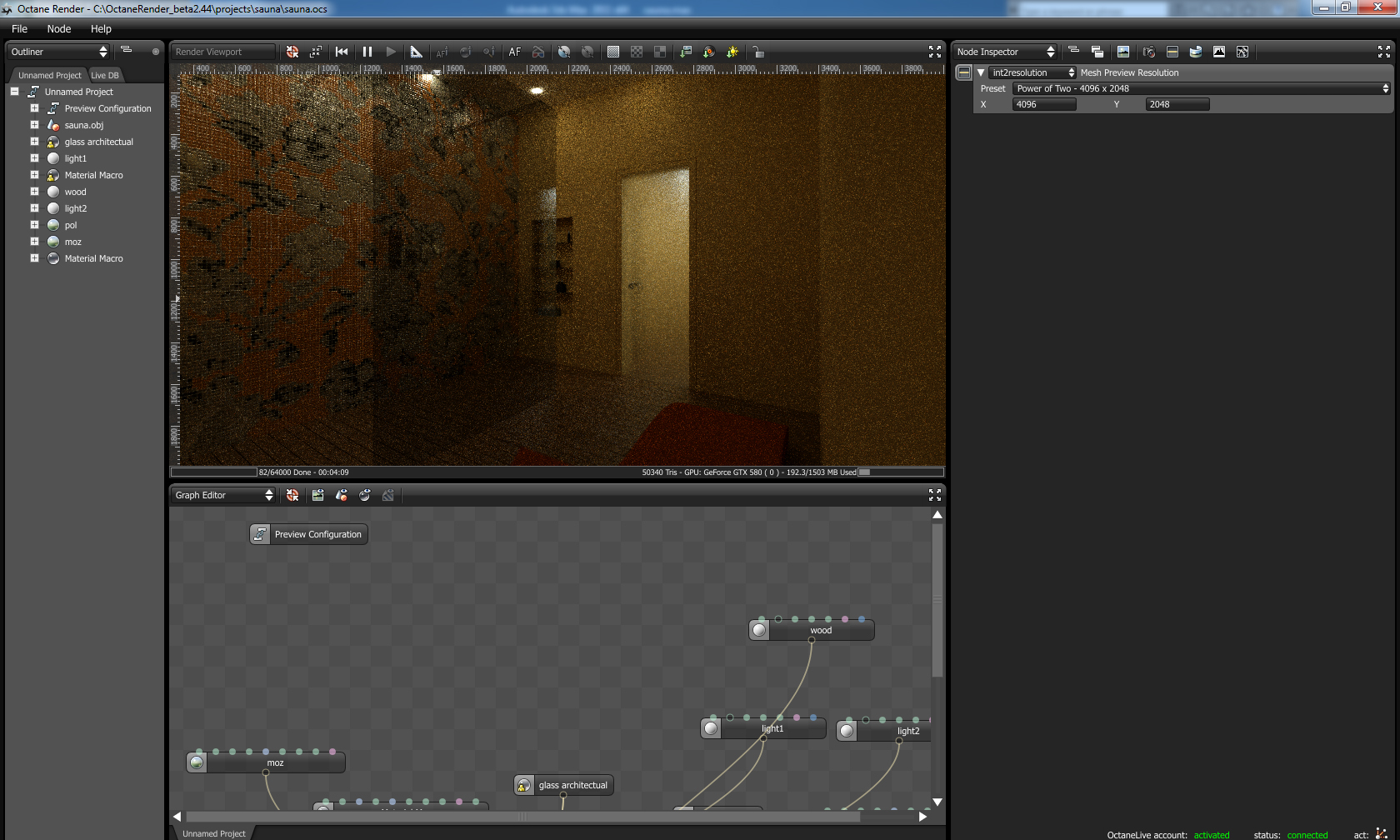Click the stacked-bars icon in Outliner toolbar
This screenshot has width=1400, height=840.
[x=127, y=50]
